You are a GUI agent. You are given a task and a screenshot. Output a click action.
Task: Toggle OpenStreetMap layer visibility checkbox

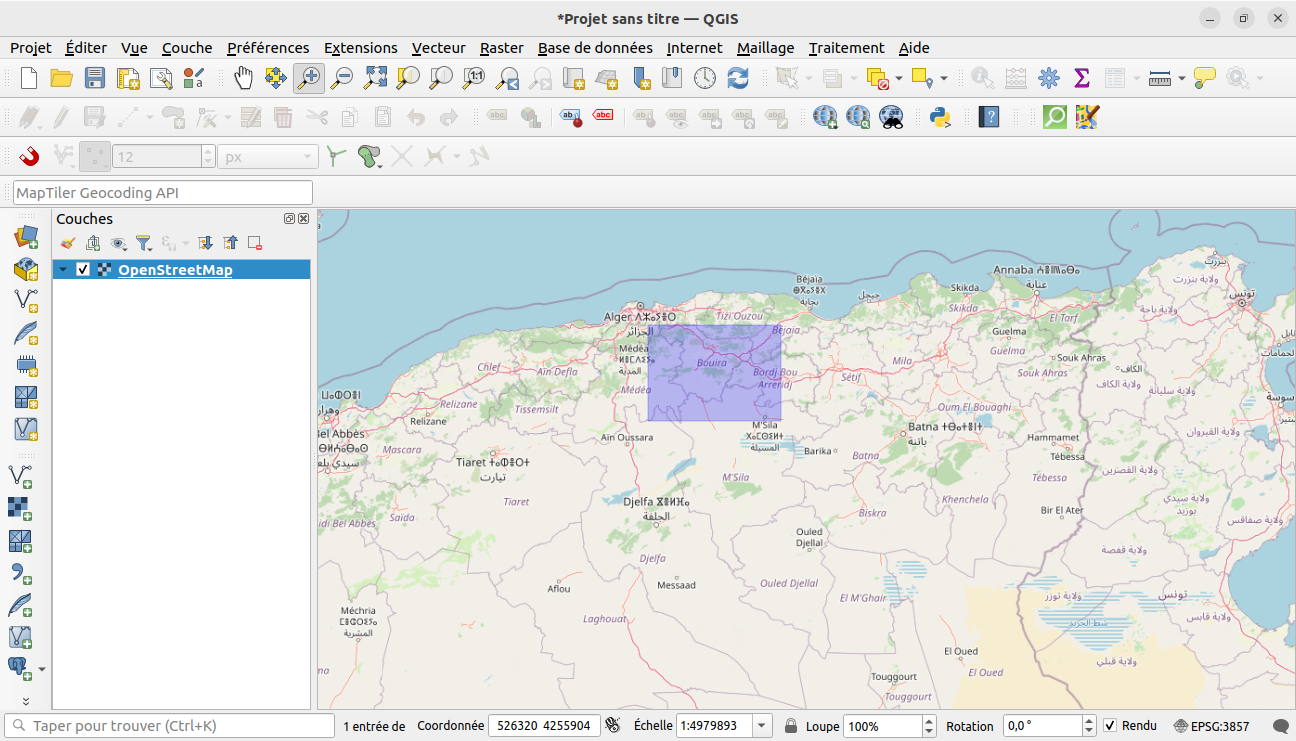tap(83, 270)
